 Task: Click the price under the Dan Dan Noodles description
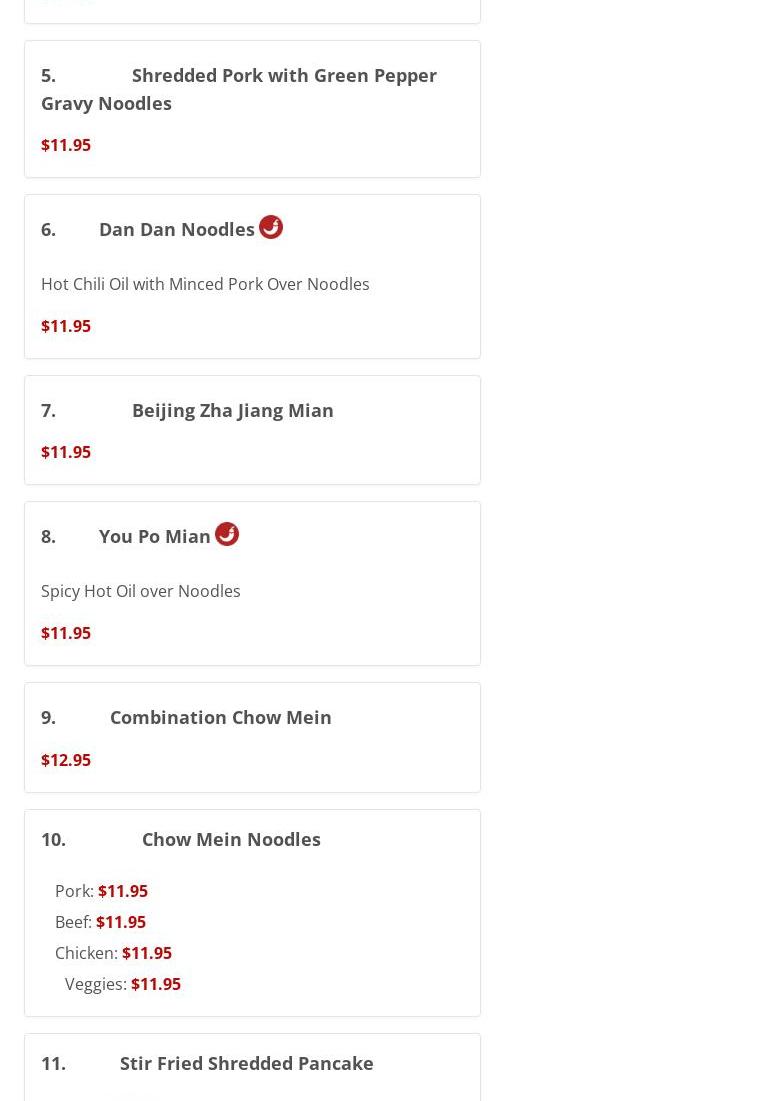coord(66,326)
